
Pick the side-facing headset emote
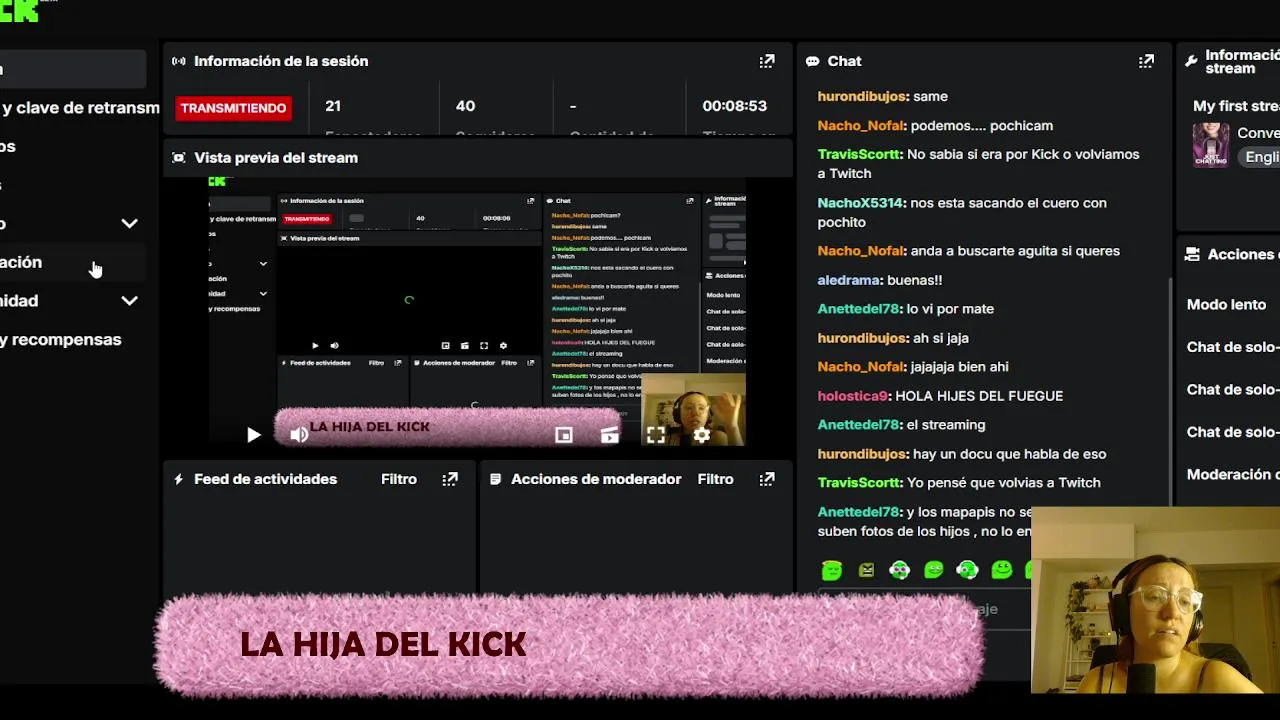[967, 570]
